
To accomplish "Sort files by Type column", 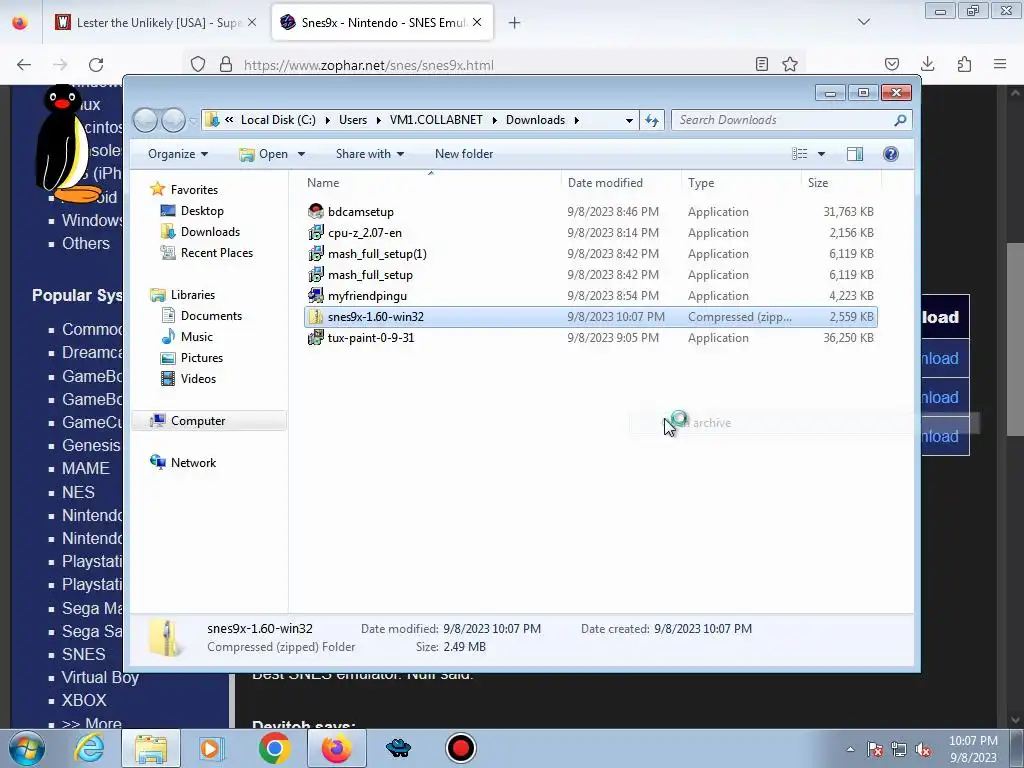I will click(x=741, y=183).
